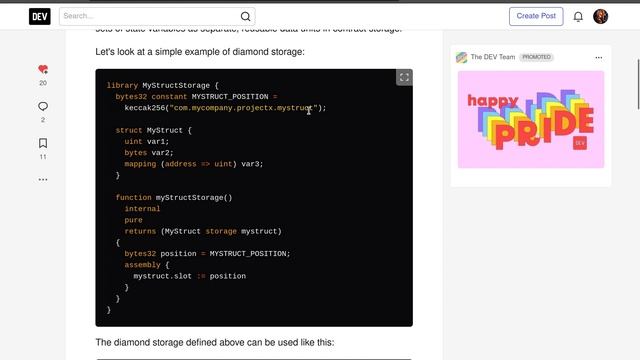Enter fullscreen mode for the code block

point(404,78)
